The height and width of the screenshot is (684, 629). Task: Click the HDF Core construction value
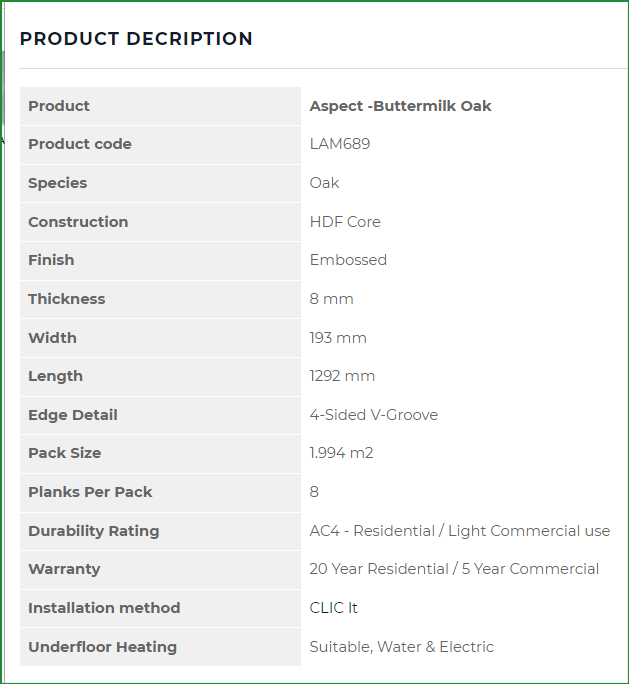coord(345,222)
